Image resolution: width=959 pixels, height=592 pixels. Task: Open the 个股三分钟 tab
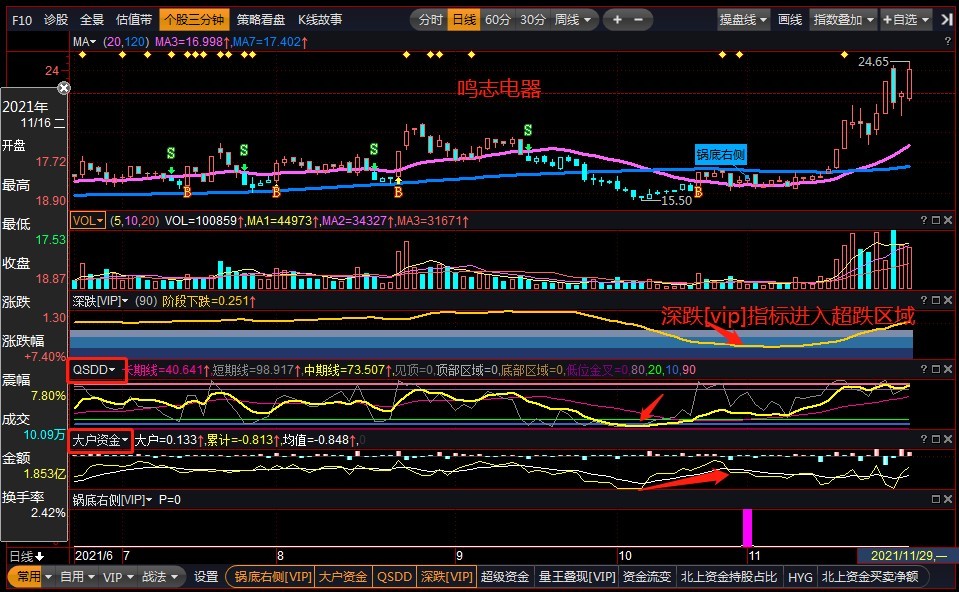tap(195, 19)
